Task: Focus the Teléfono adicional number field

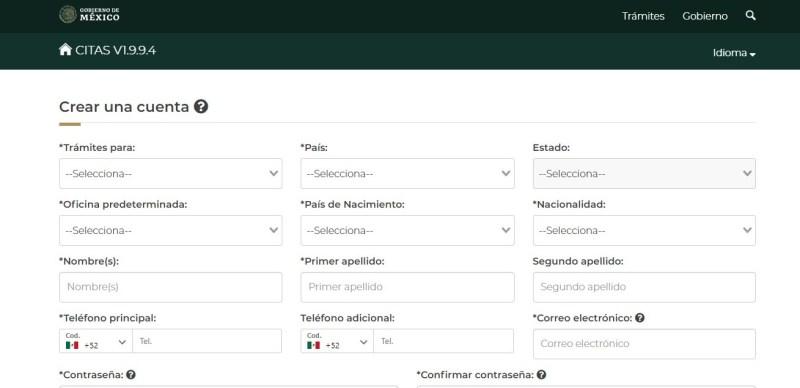Action: [x=444, y=341]
